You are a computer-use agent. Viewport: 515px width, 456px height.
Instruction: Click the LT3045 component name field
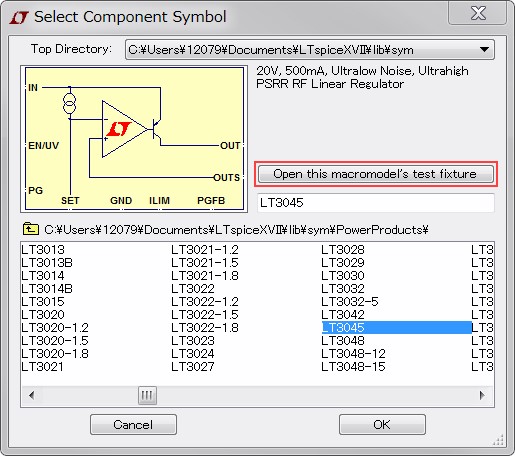(x=376, y=203)
